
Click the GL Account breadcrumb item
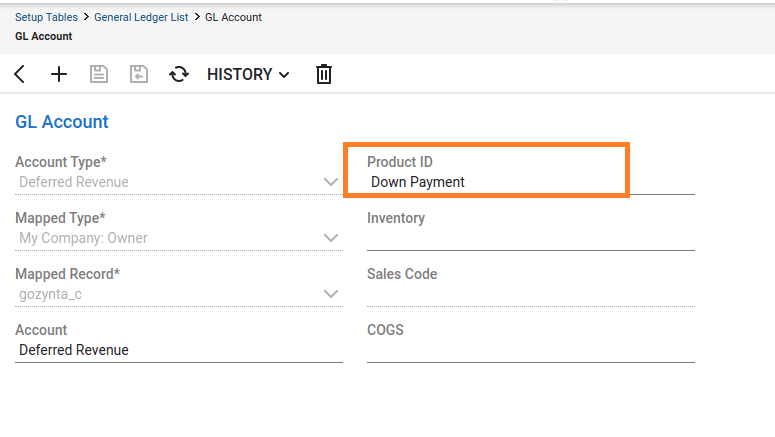(233, 17)
